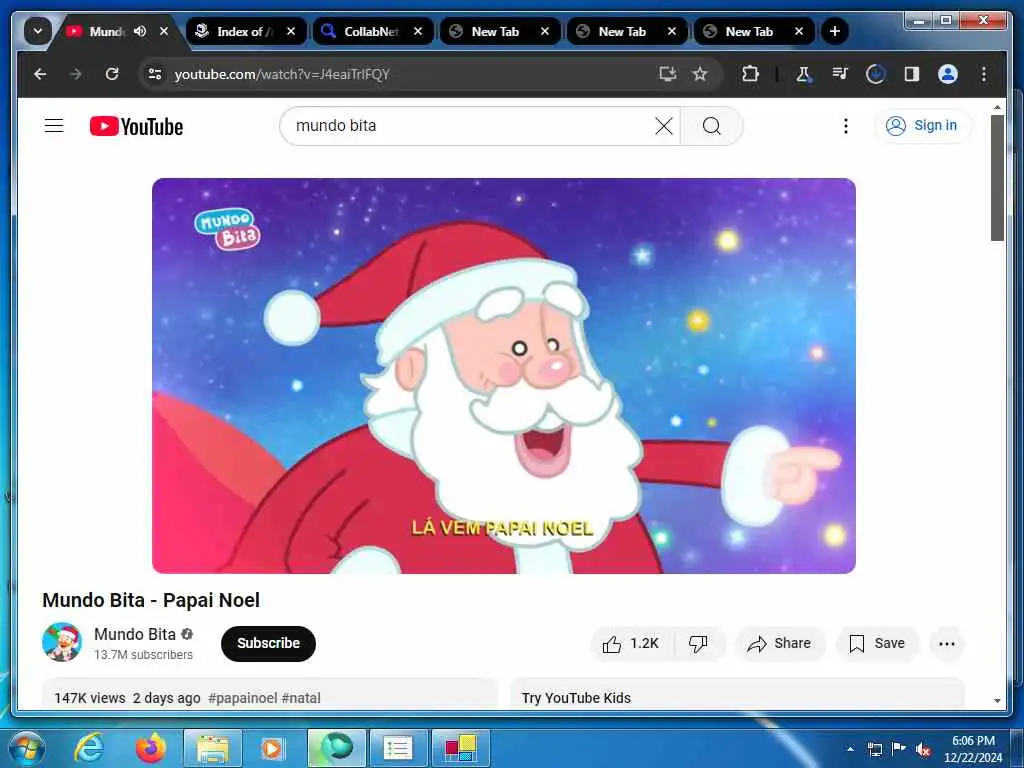The height and width of the screenshot is (768, 1024).
Task: Launch Internet Explorer from taskbar
Action: click(x=88, y=748)
